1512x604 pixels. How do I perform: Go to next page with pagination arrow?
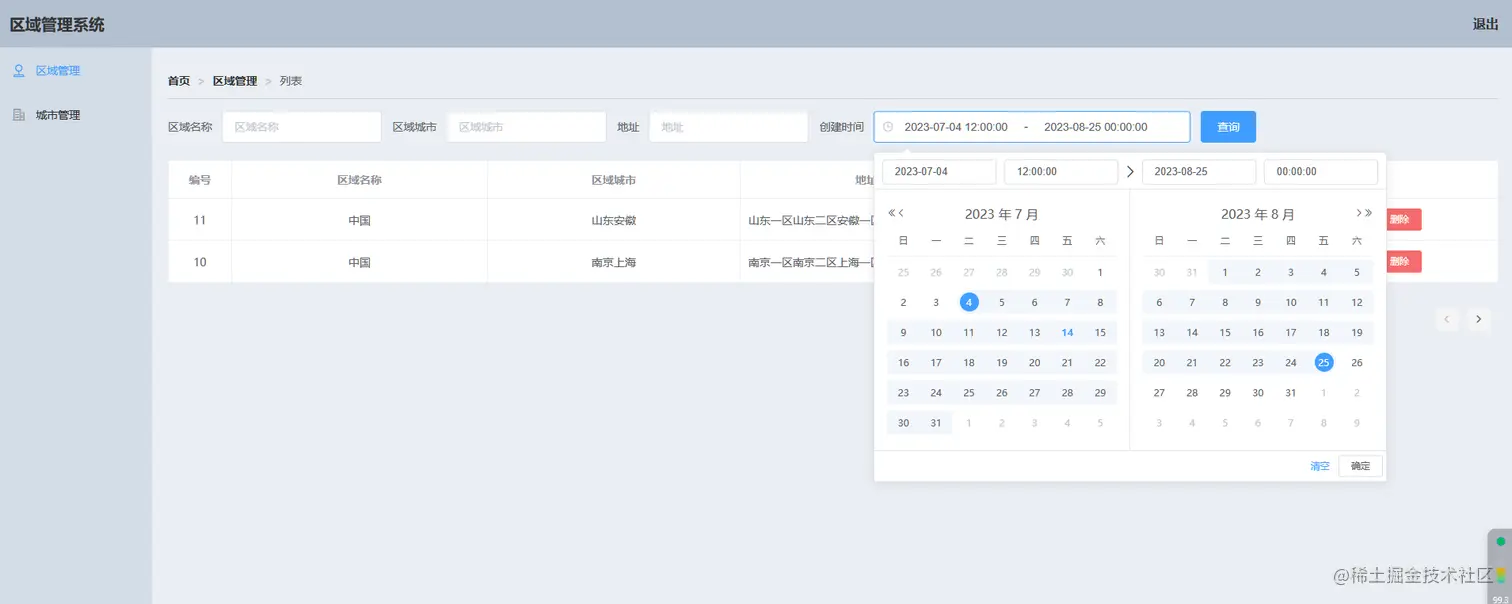1478,320
